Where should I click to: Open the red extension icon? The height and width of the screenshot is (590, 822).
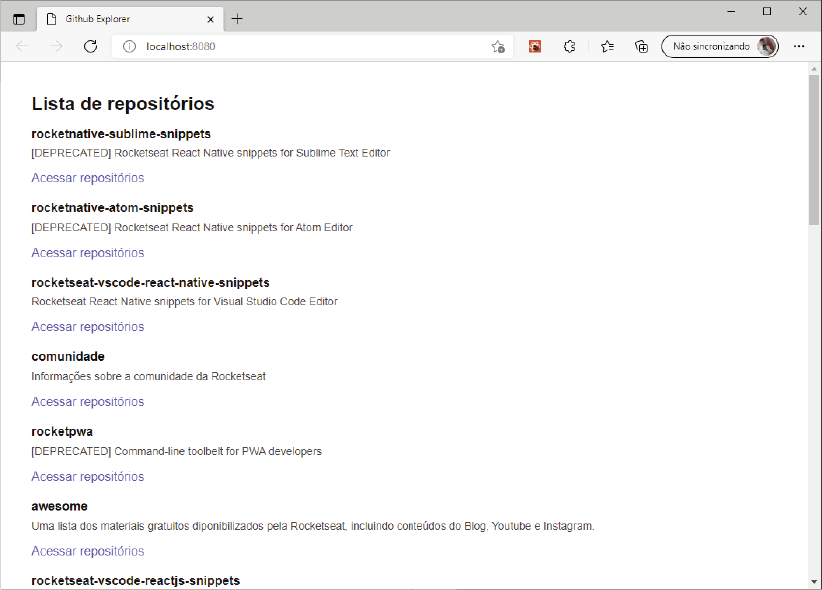click(535, 47)
